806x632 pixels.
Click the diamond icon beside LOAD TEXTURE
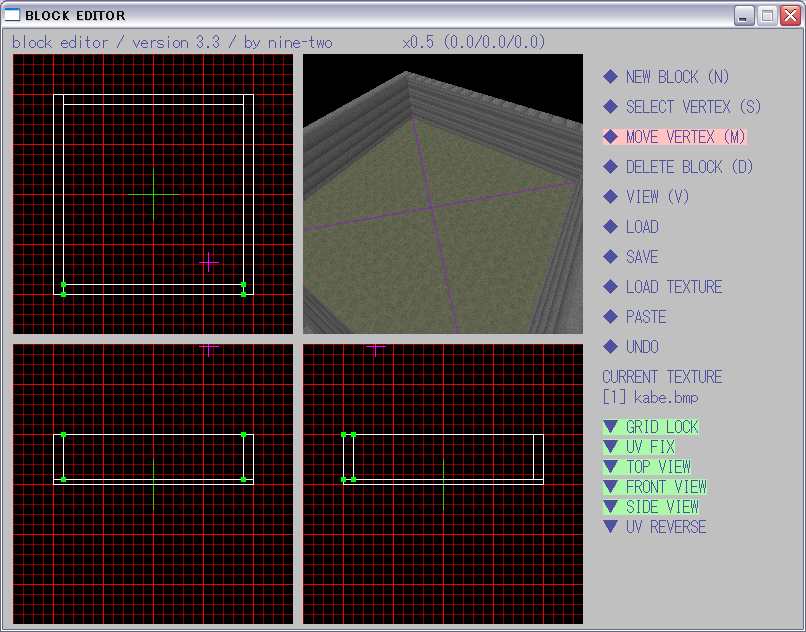pyautogui.click(x=610, y=287)
